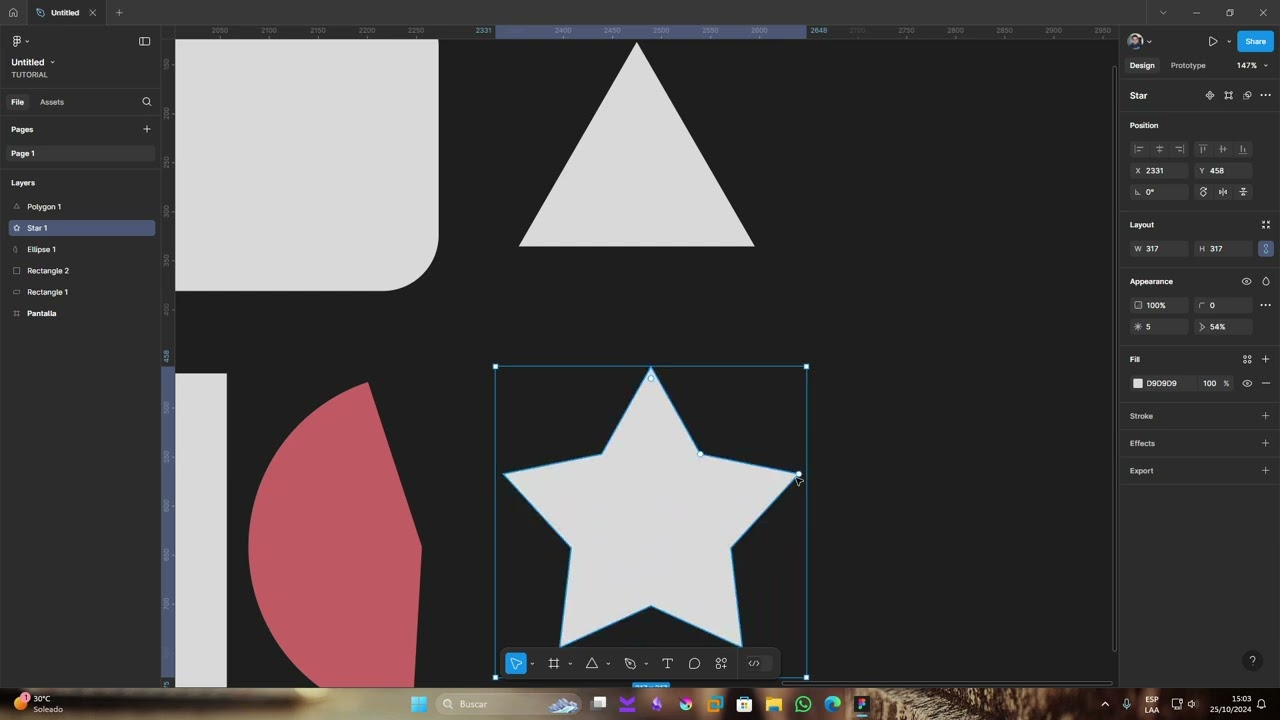Toggle the left sidebar panel icon
This screenshot has width=1280, height=720.
click(x=144, y=41)
